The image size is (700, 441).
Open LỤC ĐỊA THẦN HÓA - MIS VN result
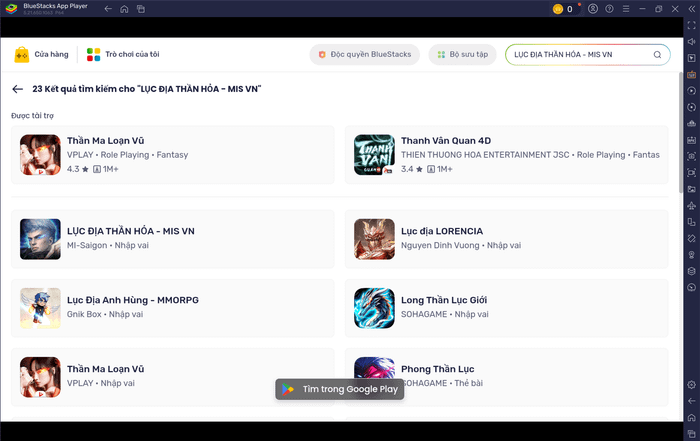pyautogui.click(x=172, y=239)
